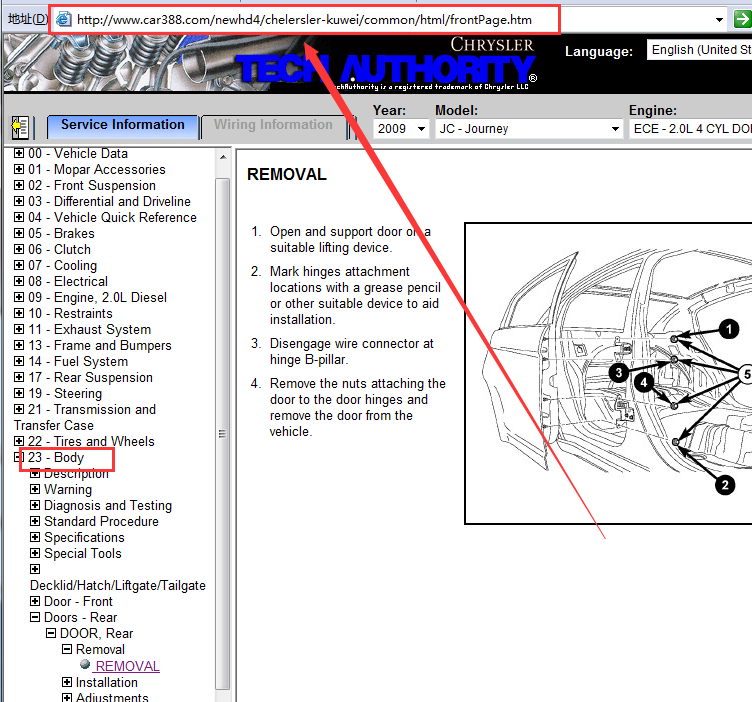Expand 14 - Fuel System node
752x702 pixels.
(19, 361)
